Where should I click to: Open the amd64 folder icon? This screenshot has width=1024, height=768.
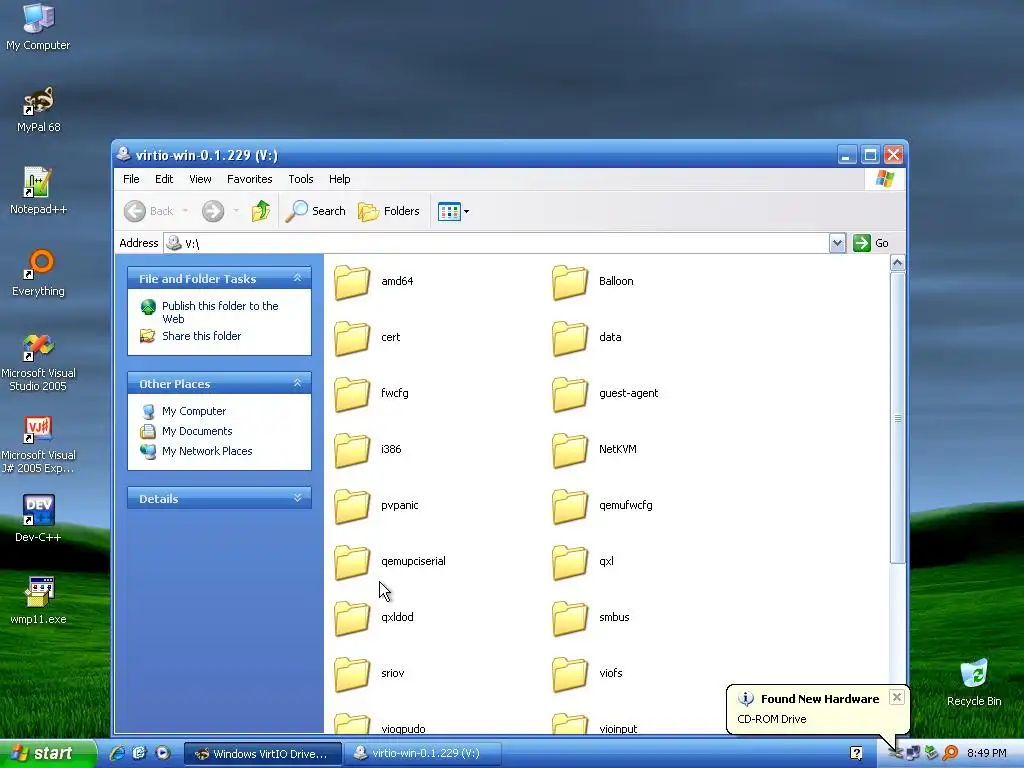click(x=352, y=281)
